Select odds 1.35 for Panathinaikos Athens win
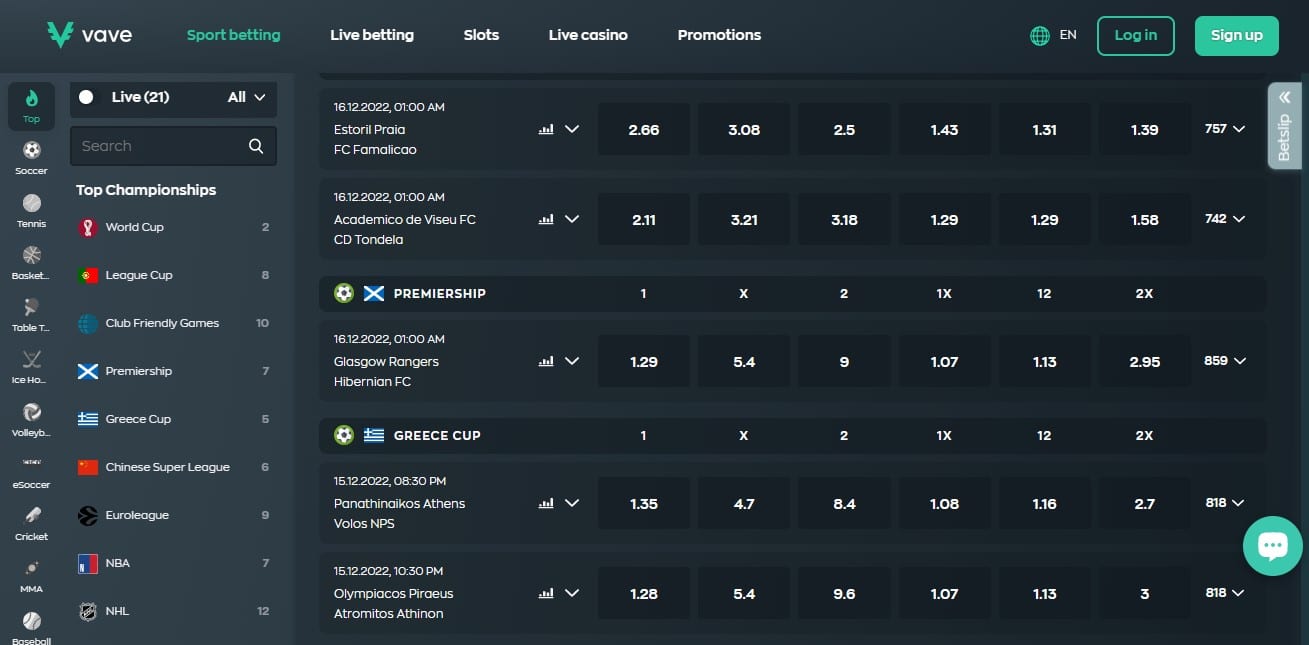 [x=643, y=503]
